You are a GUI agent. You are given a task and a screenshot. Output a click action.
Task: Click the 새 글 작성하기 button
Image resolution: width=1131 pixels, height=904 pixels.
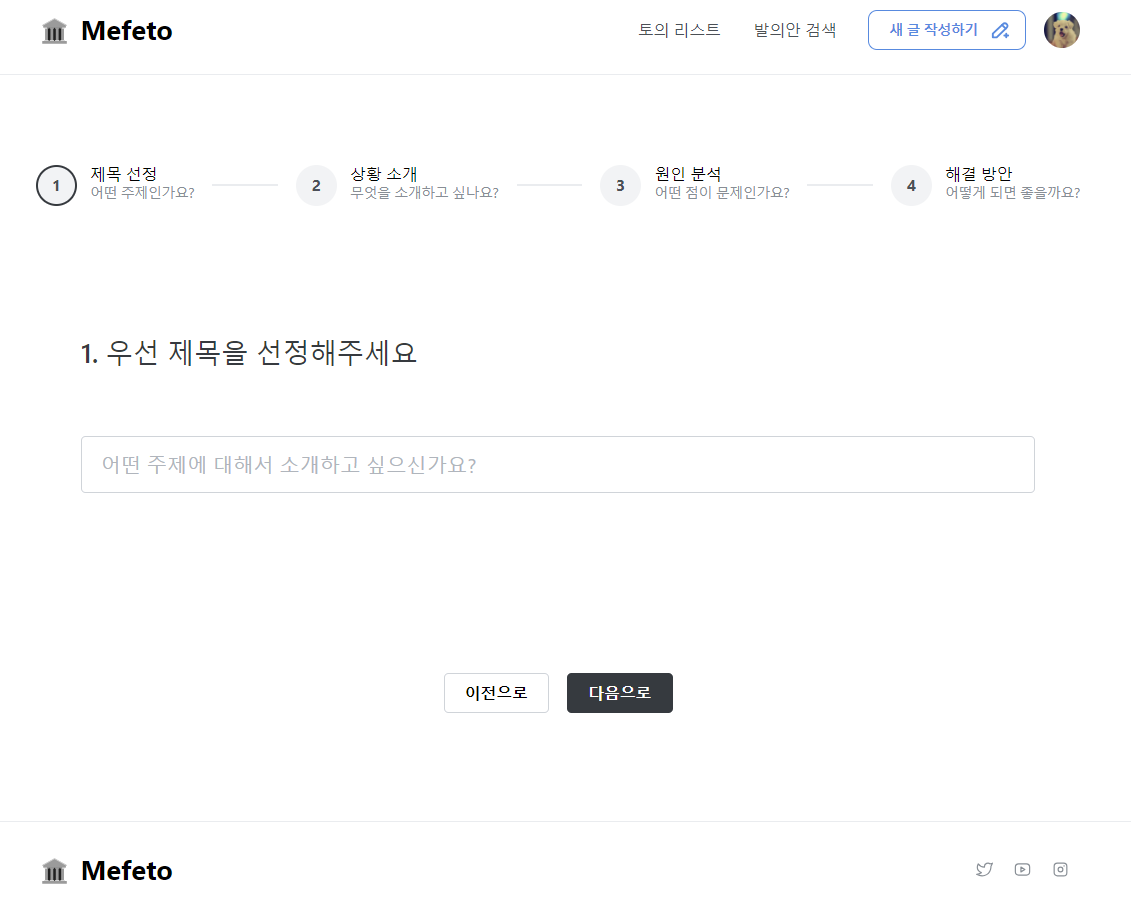pos(946,30)
